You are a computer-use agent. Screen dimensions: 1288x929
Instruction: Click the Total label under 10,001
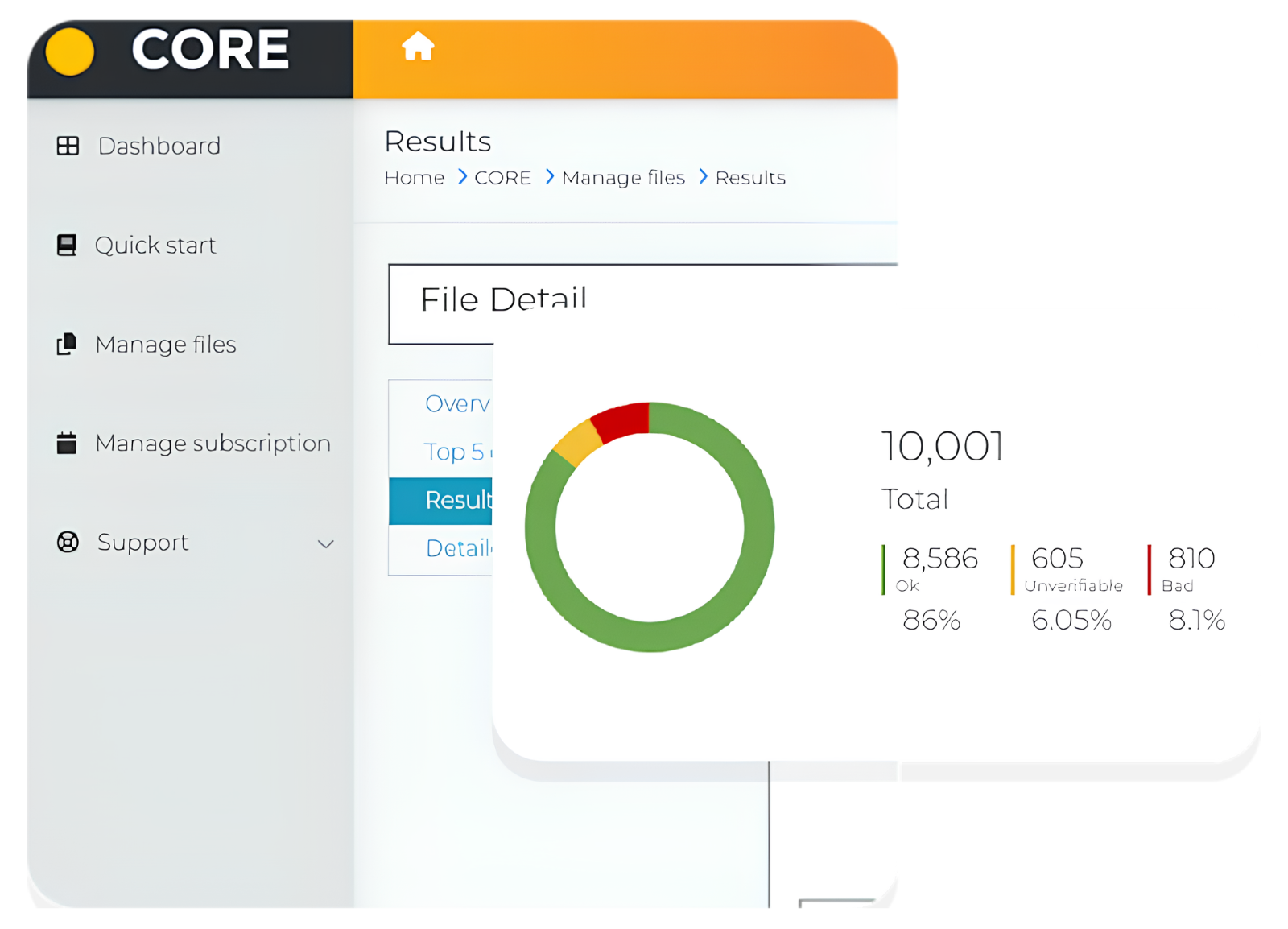click(914, 499)
